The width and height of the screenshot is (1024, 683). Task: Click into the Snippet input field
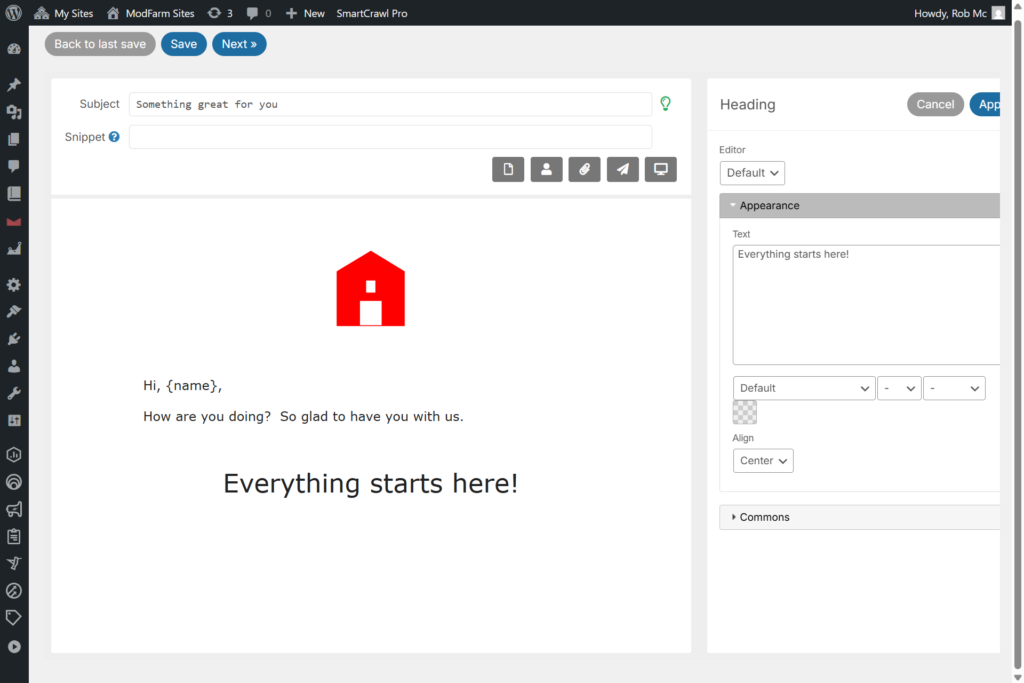[x=390, y=137]
